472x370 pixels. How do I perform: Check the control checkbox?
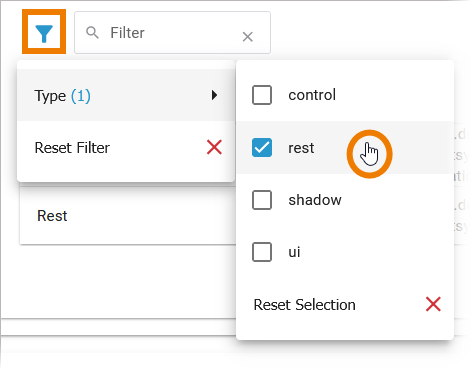point(262,95)
